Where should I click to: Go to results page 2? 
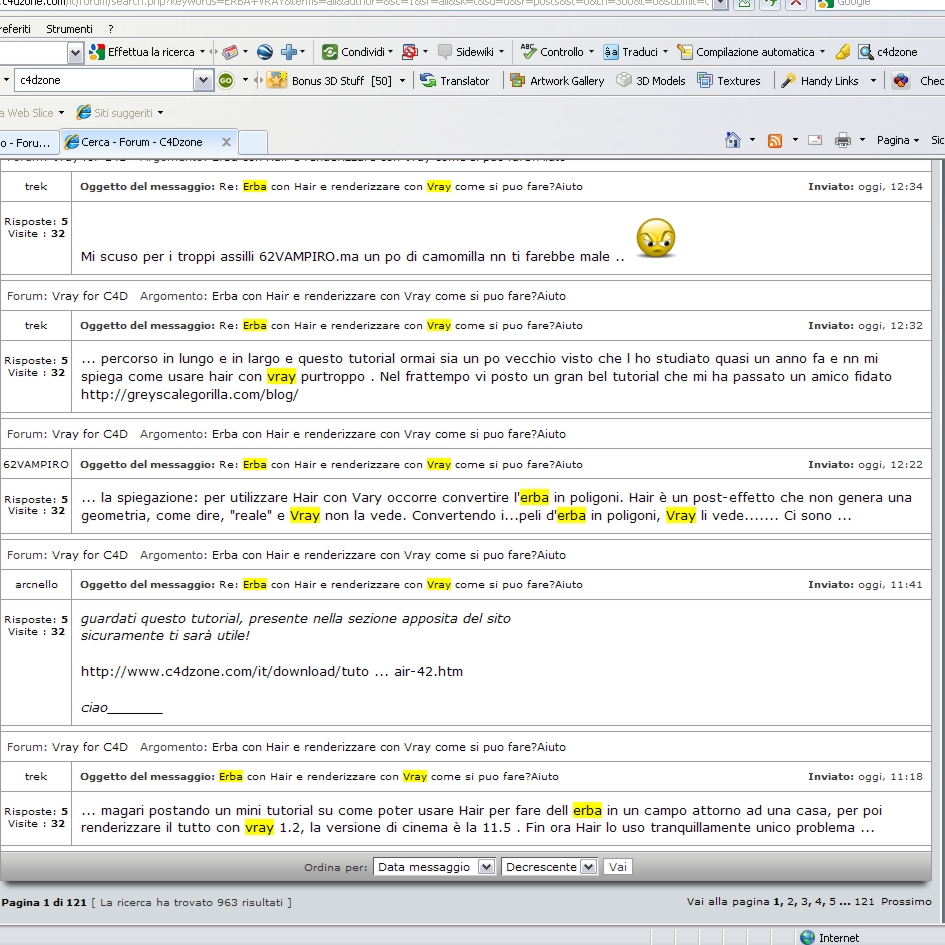click(x=789, y=902)
